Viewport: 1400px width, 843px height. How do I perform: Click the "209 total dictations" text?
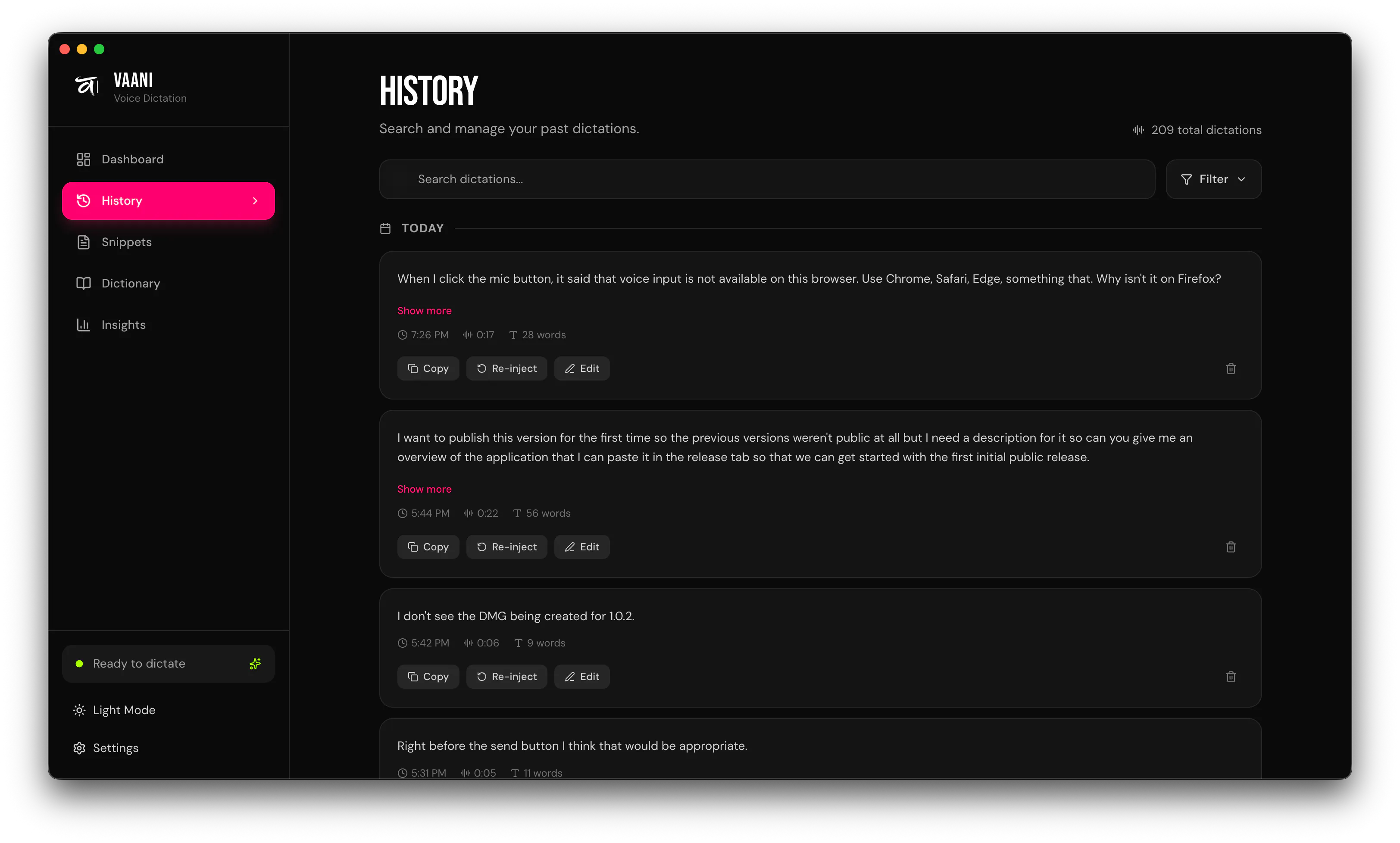pyautogui.click(x=1206, y=130)
